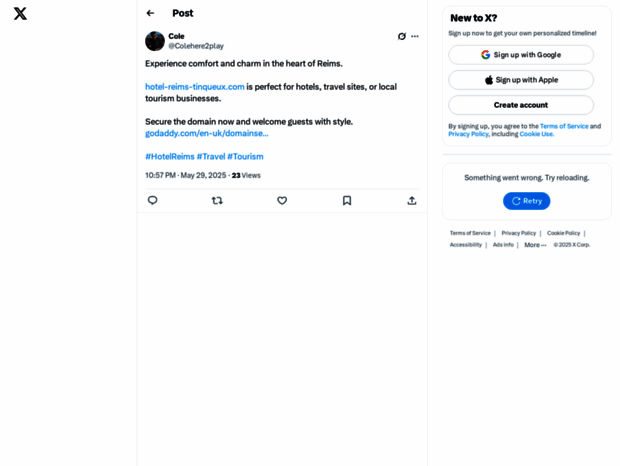Open the Accessibility footer link
The width and height of the screenshot is (620, 466).
(465, 245)
